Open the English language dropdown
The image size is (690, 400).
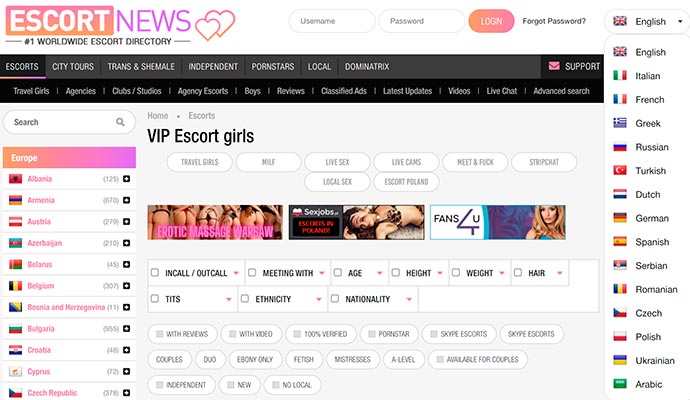[646, 21]
